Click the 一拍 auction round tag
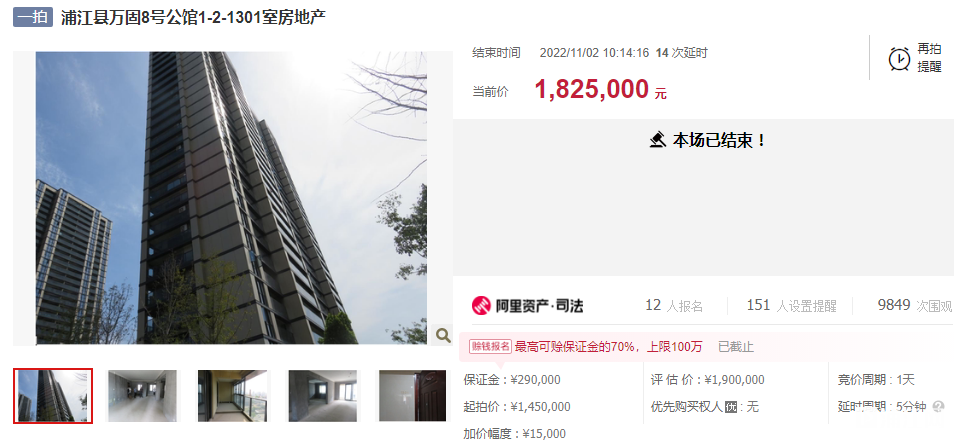This screenshot has height=446, width=954. pyautogui.click(x=33, y=17)
